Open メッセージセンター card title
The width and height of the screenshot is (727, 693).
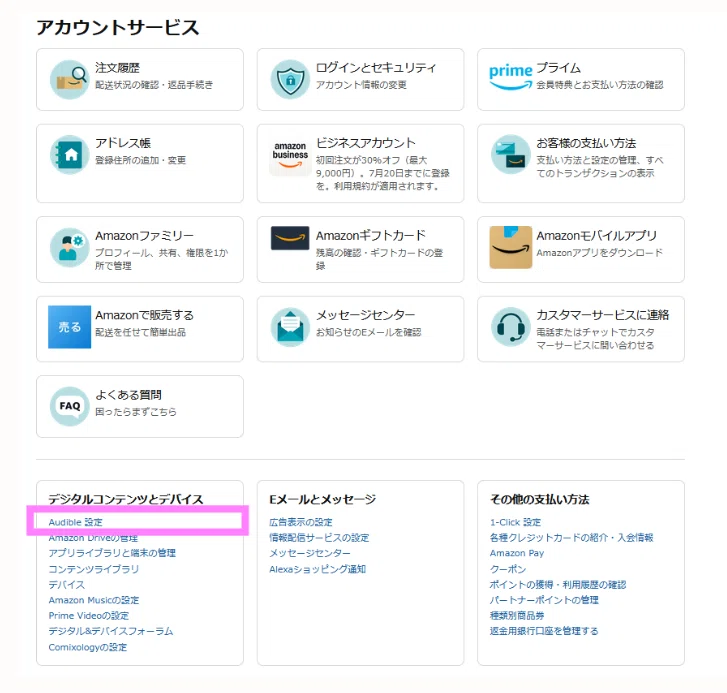[x=365, y=315]
